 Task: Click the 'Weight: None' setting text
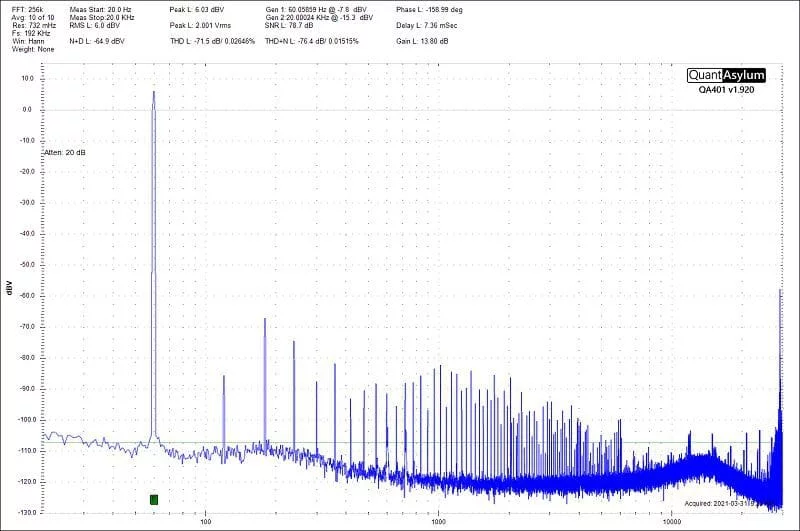point(33,49)
